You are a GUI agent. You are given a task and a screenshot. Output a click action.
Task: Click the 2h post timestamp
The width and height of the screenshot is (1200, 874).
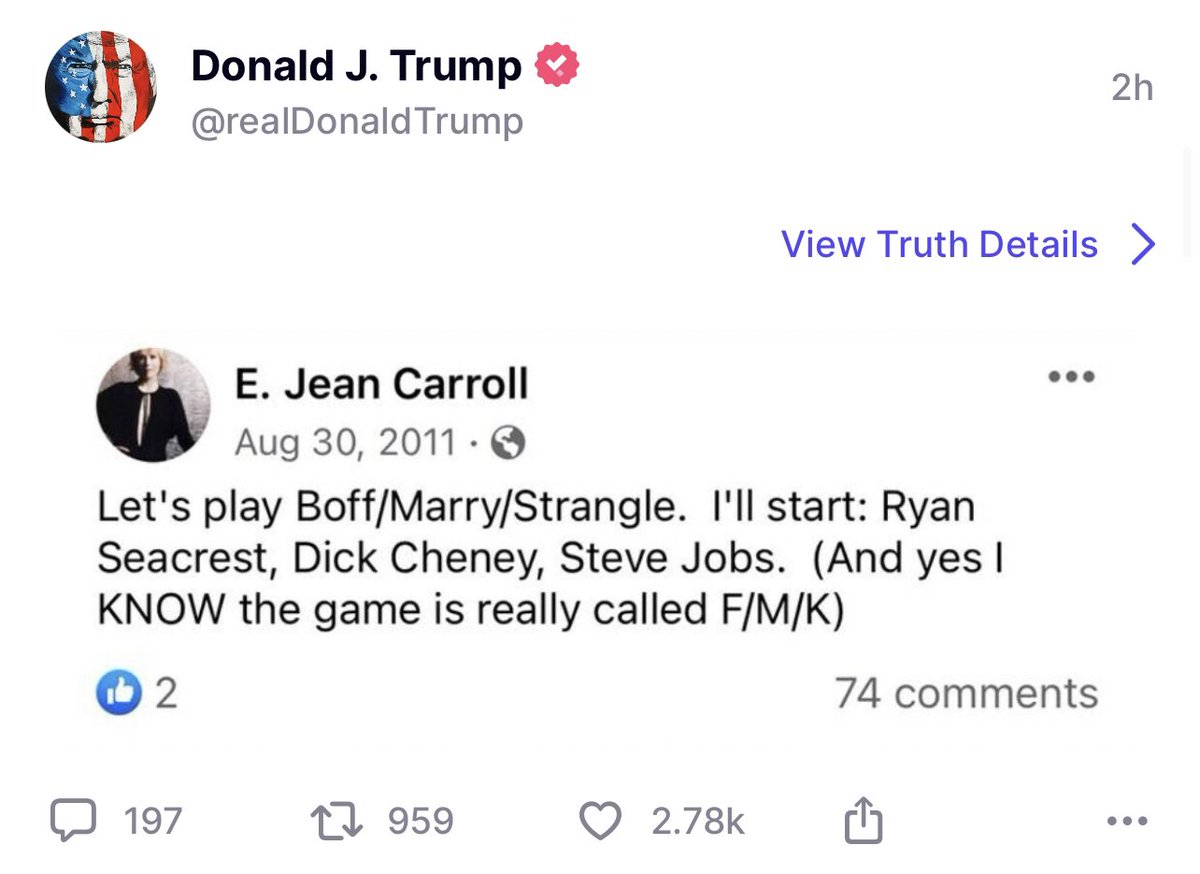1132,89
